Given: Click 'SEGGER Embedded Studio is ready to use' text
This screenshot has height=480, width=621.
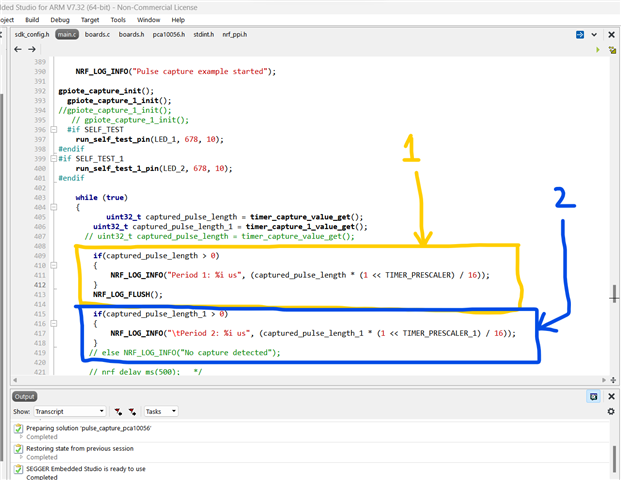Looking at the screenshot, I should pyautogui.click(x=86, y=469).
